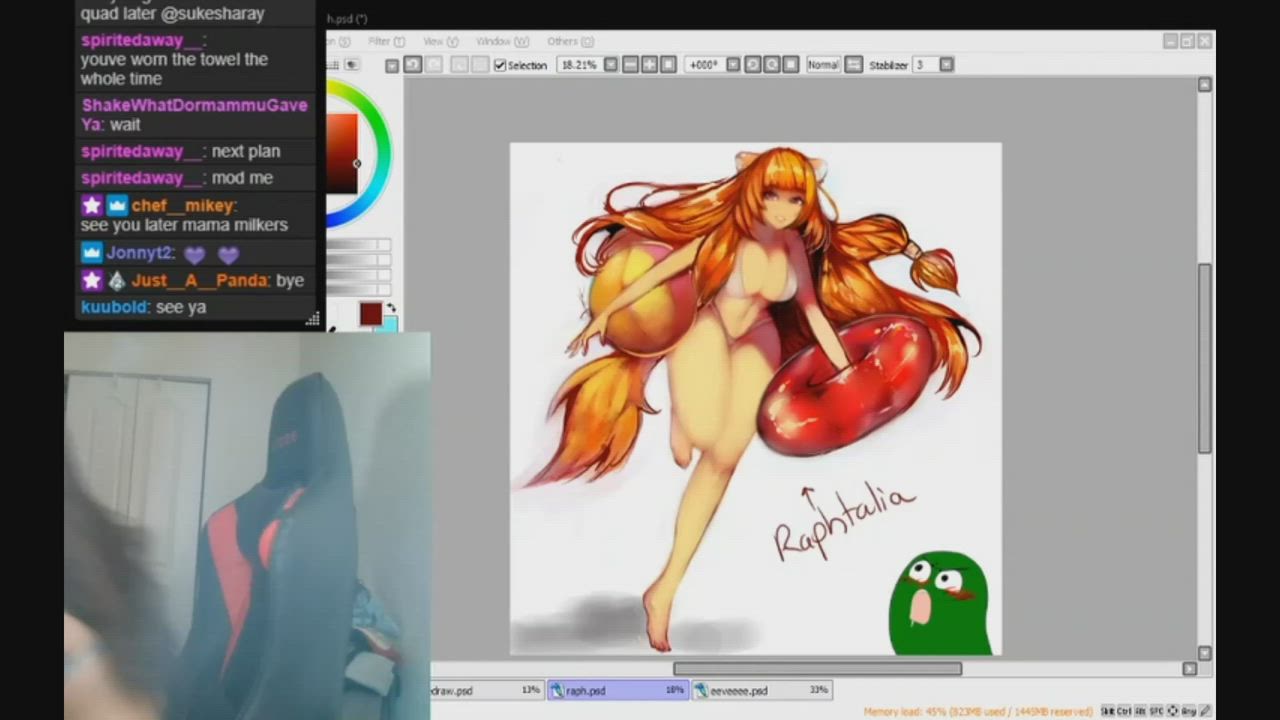The height and width of the screenshot is (720, 1280).
Task: Click the chef__mikey subscriber star badge in chat
Action: click(92, 205)
